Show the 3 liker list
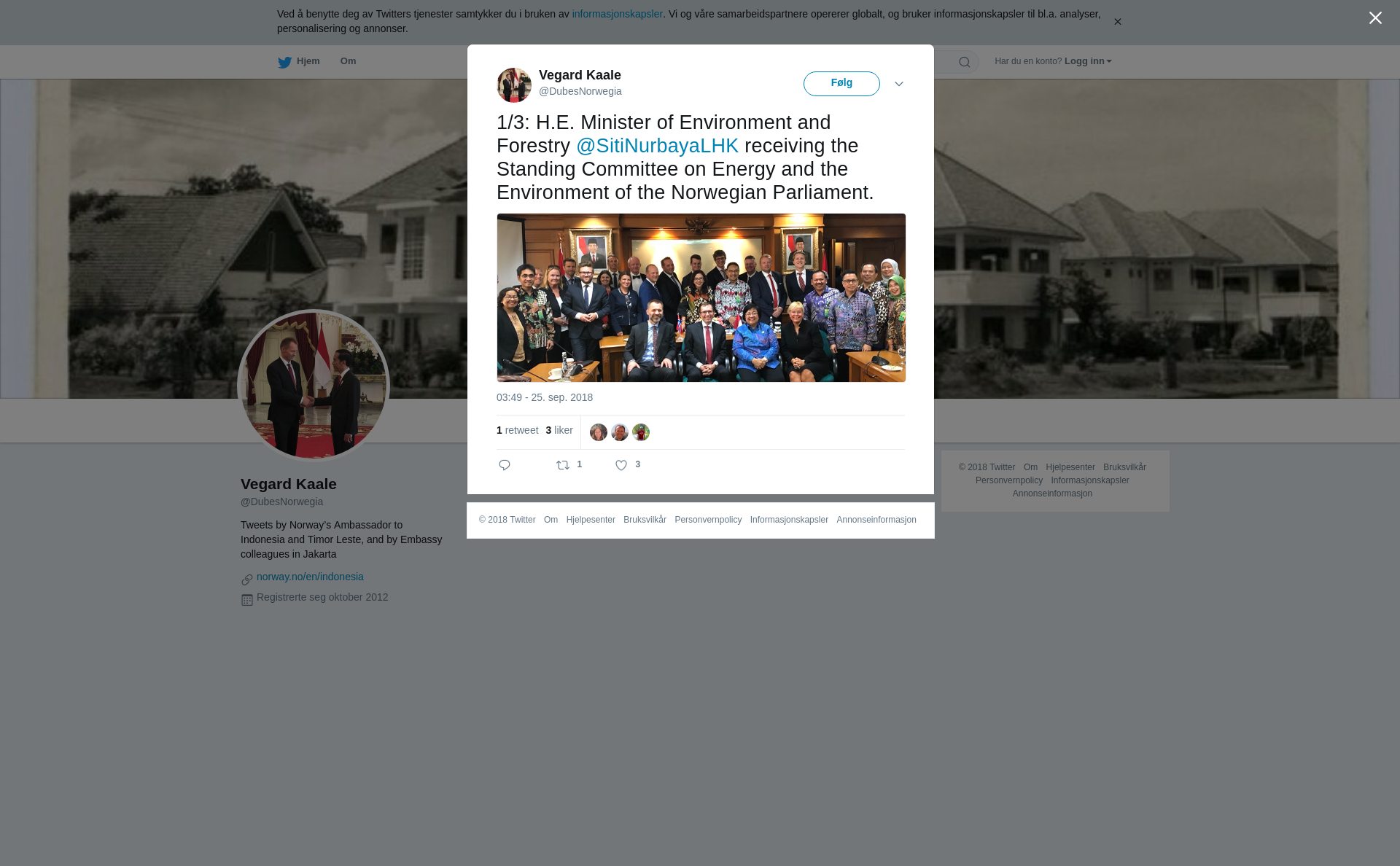The height and width of the screenshot is (866, 1400). click(x=559, y=430)
